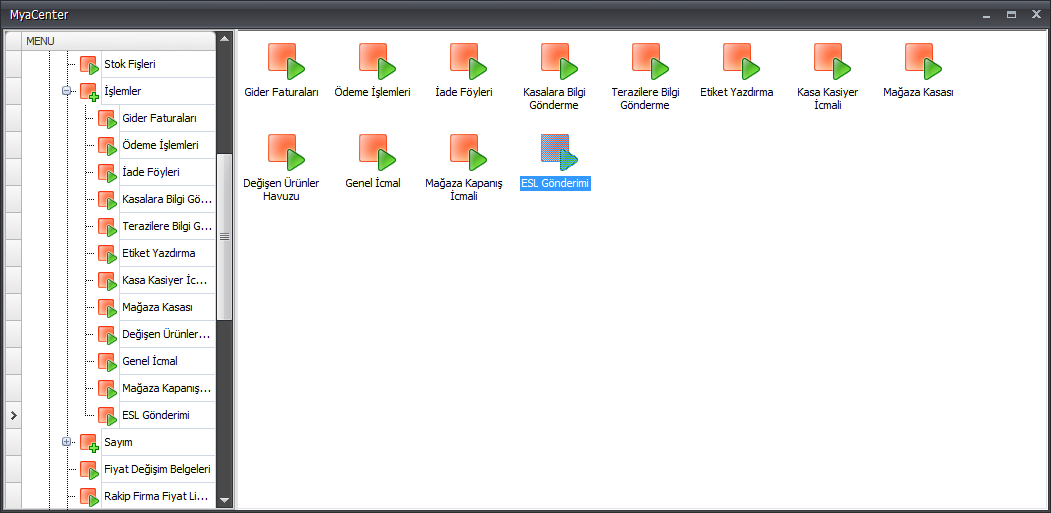Open the Mağaza Kasası large icon

point(924,62)
